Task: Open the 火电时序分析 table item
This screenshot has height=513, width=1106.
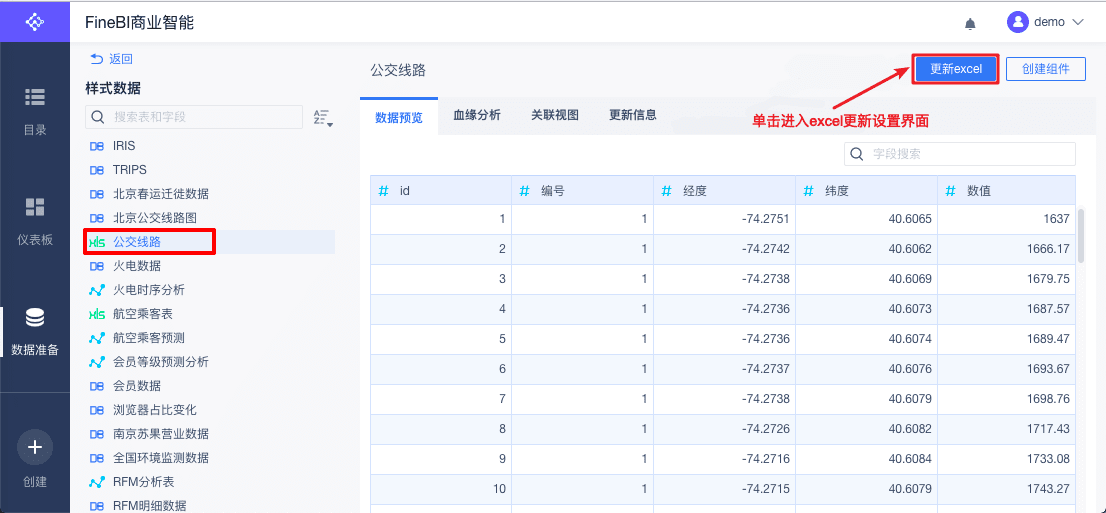Action: [x=149, y=290]
